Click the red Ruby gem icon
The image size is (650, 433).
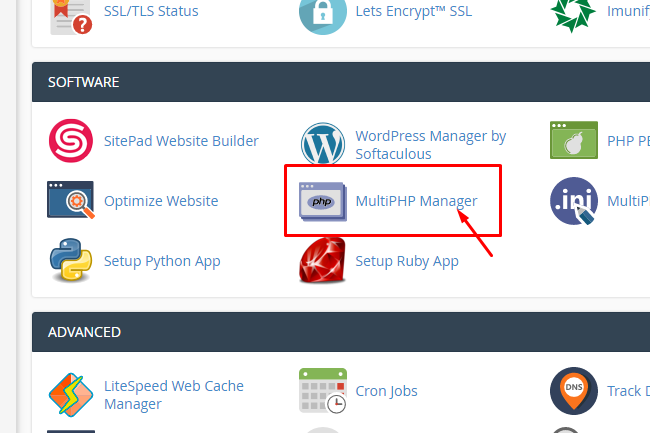click(322, 260)
